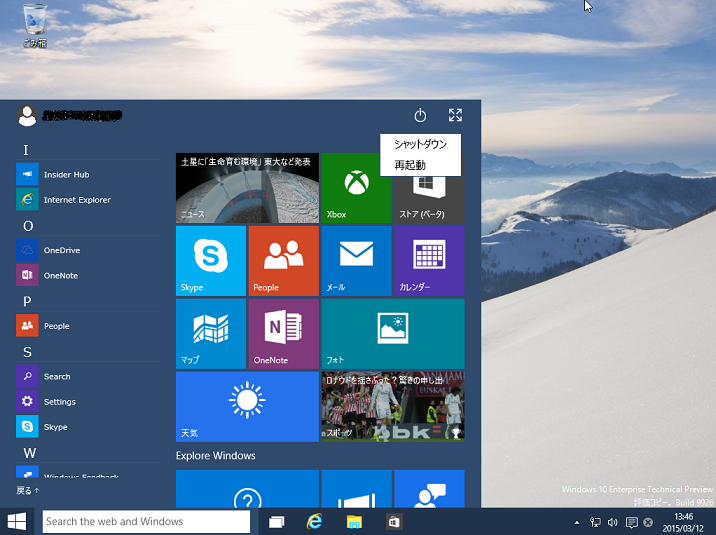This screenshot has width=716, height=535.
Task: Open the notifications tray icon
Action: click(x=632, y=522)
